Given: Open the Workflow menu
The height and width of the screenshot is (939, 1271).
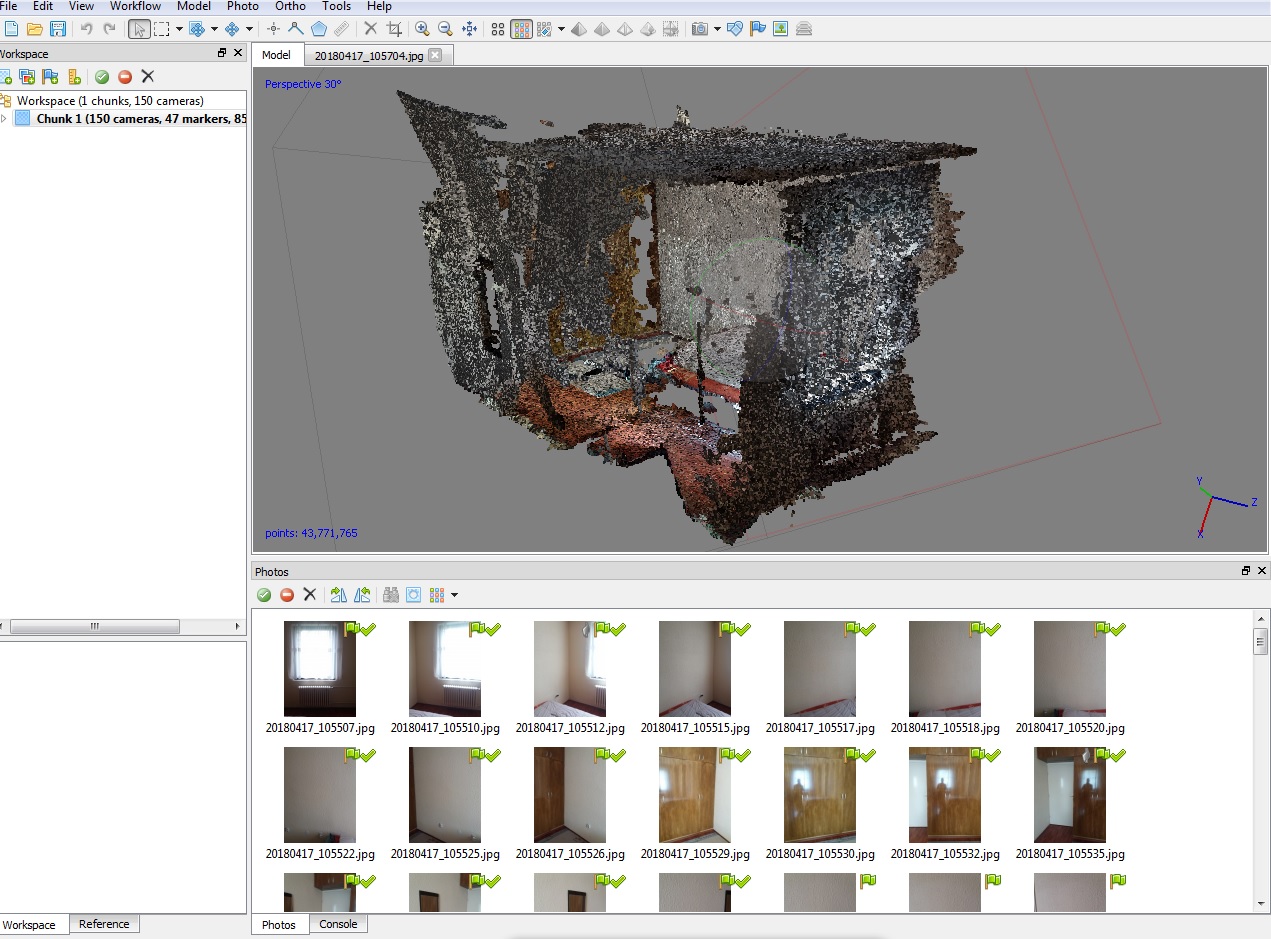Looking at the screenshot, I should [135, 6].
